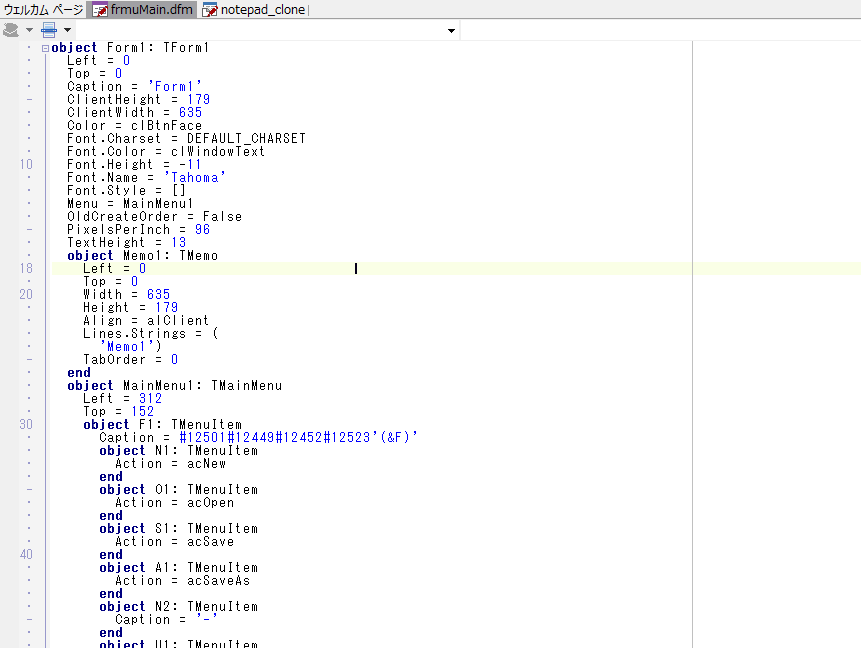Click the 'Memo1' string in Lines.Strings
Screen dimensions: 861x648
pos(126,346)
